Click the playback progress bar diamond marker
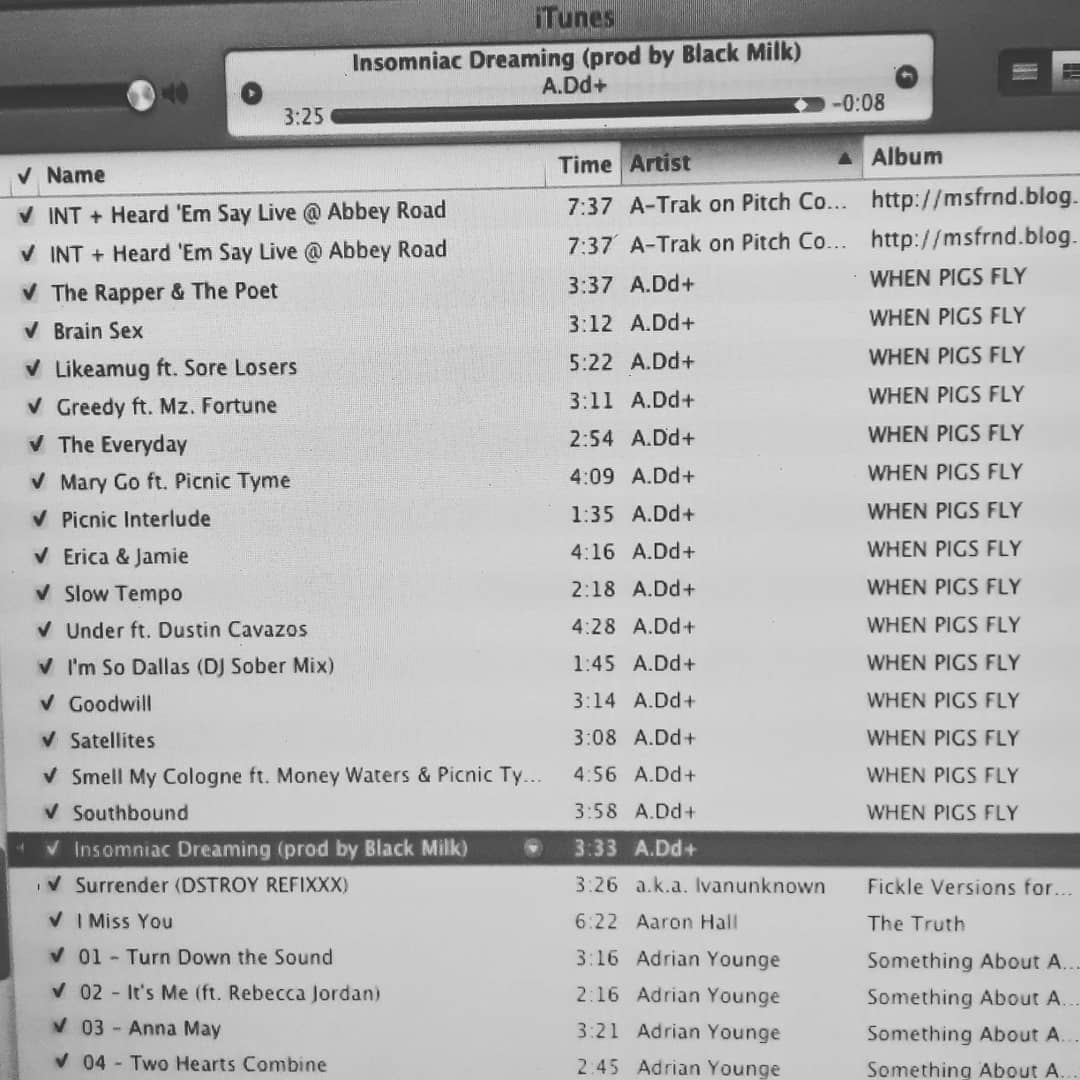Viewport: 1080px width, 1080px height. [802, 105]
